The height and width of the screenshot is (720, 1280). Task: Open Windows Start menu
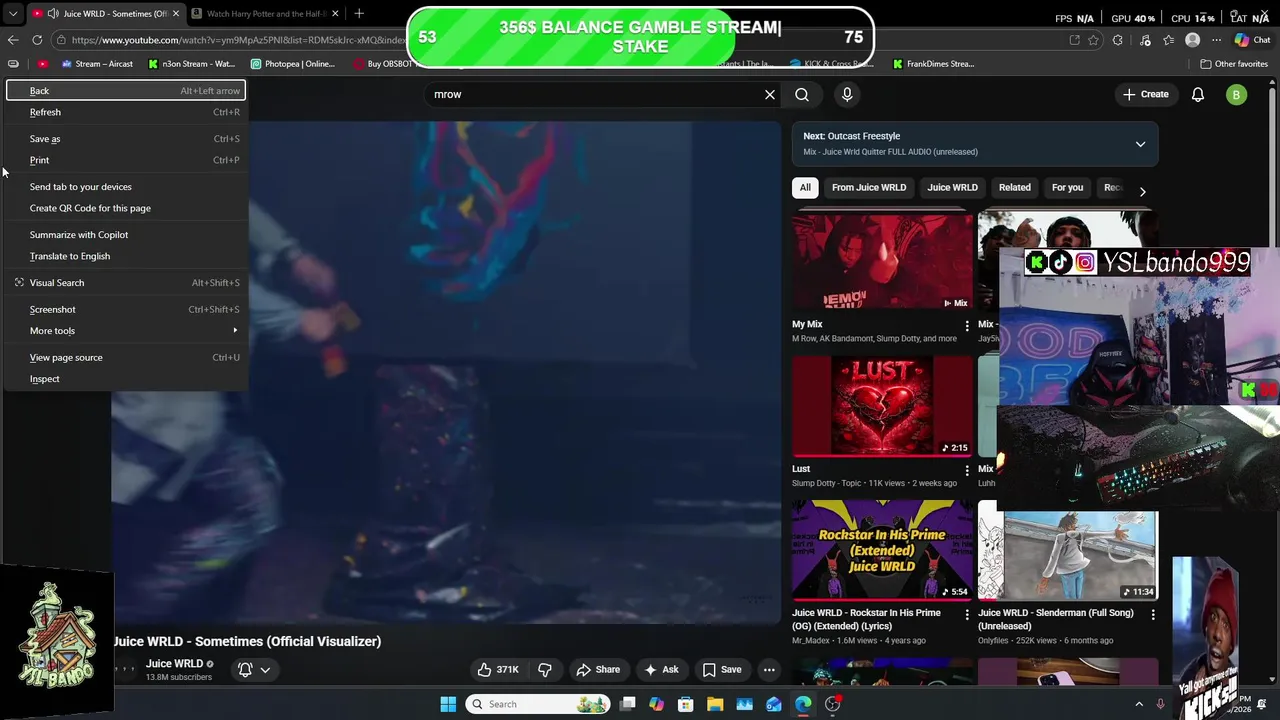(448, 704)
